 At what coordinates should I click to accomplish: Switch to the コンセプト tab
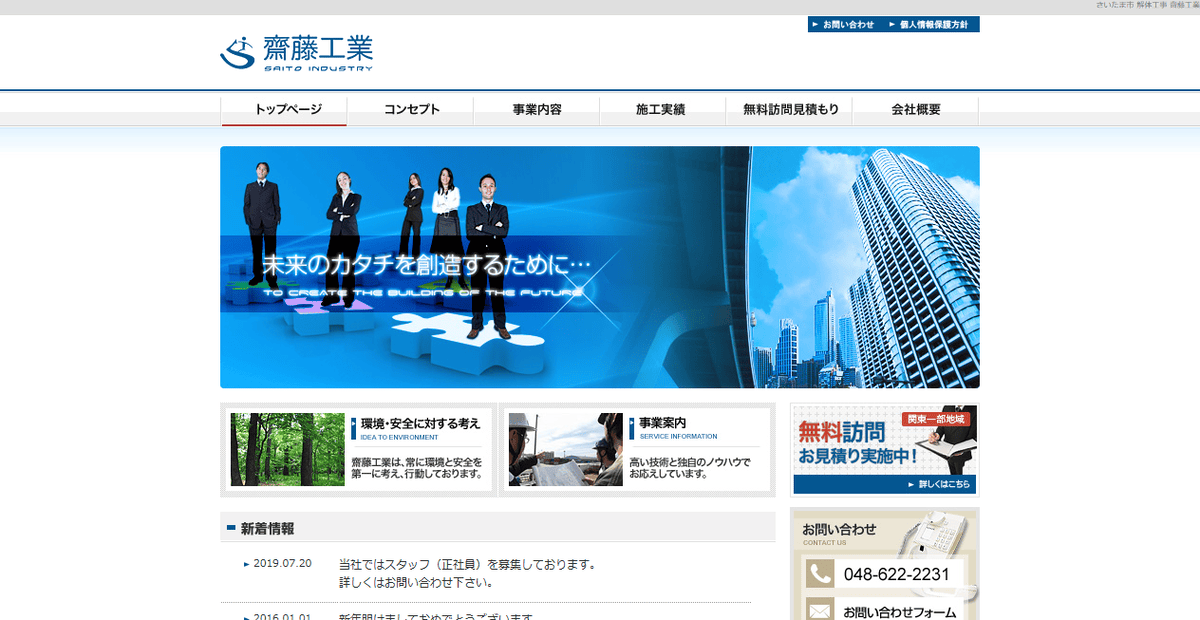click(x=410, y=110)
